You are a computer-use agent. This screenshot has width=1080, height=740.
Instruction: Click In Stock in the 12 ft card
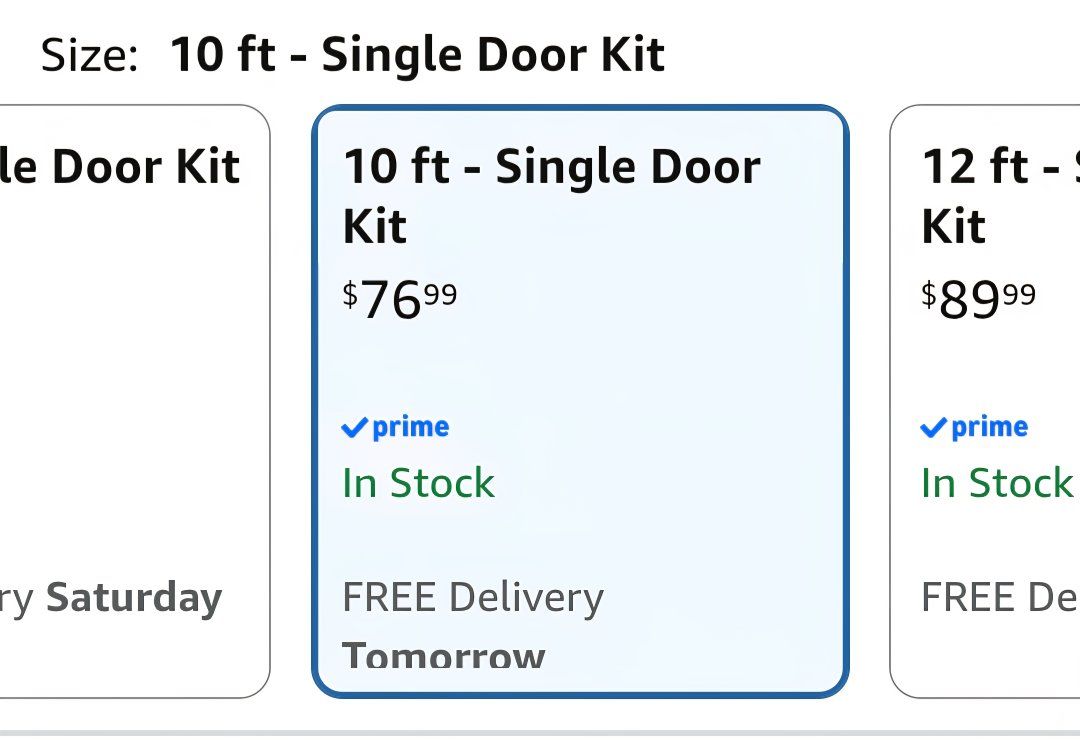(x=998, y=482)
